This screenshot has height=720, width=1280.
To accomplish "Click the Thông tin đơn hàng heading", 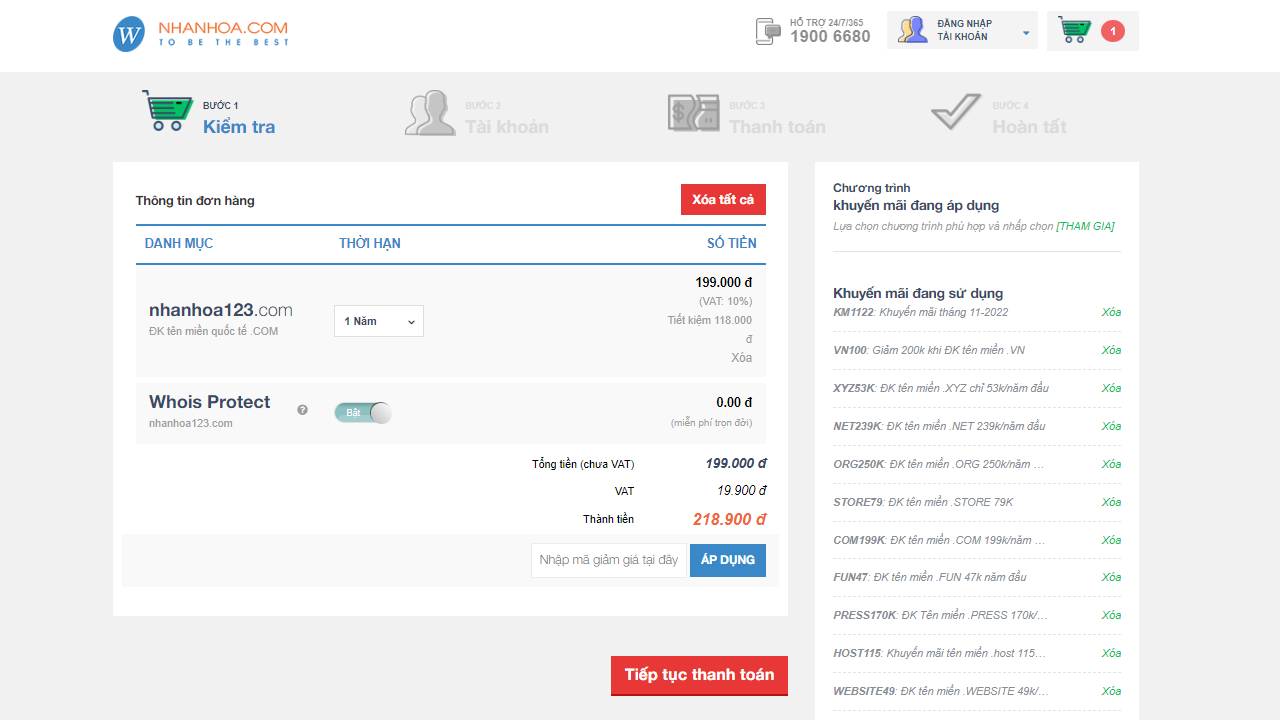I will pos(195,200).
